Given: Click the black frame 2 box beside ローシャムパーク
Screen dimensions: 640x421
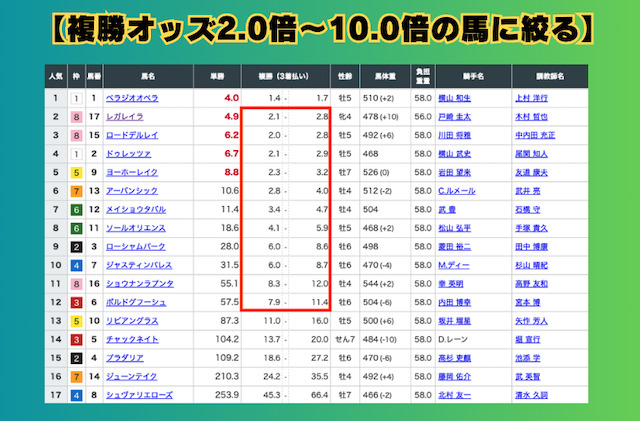Looking at the screenshot, I should 74,247.
